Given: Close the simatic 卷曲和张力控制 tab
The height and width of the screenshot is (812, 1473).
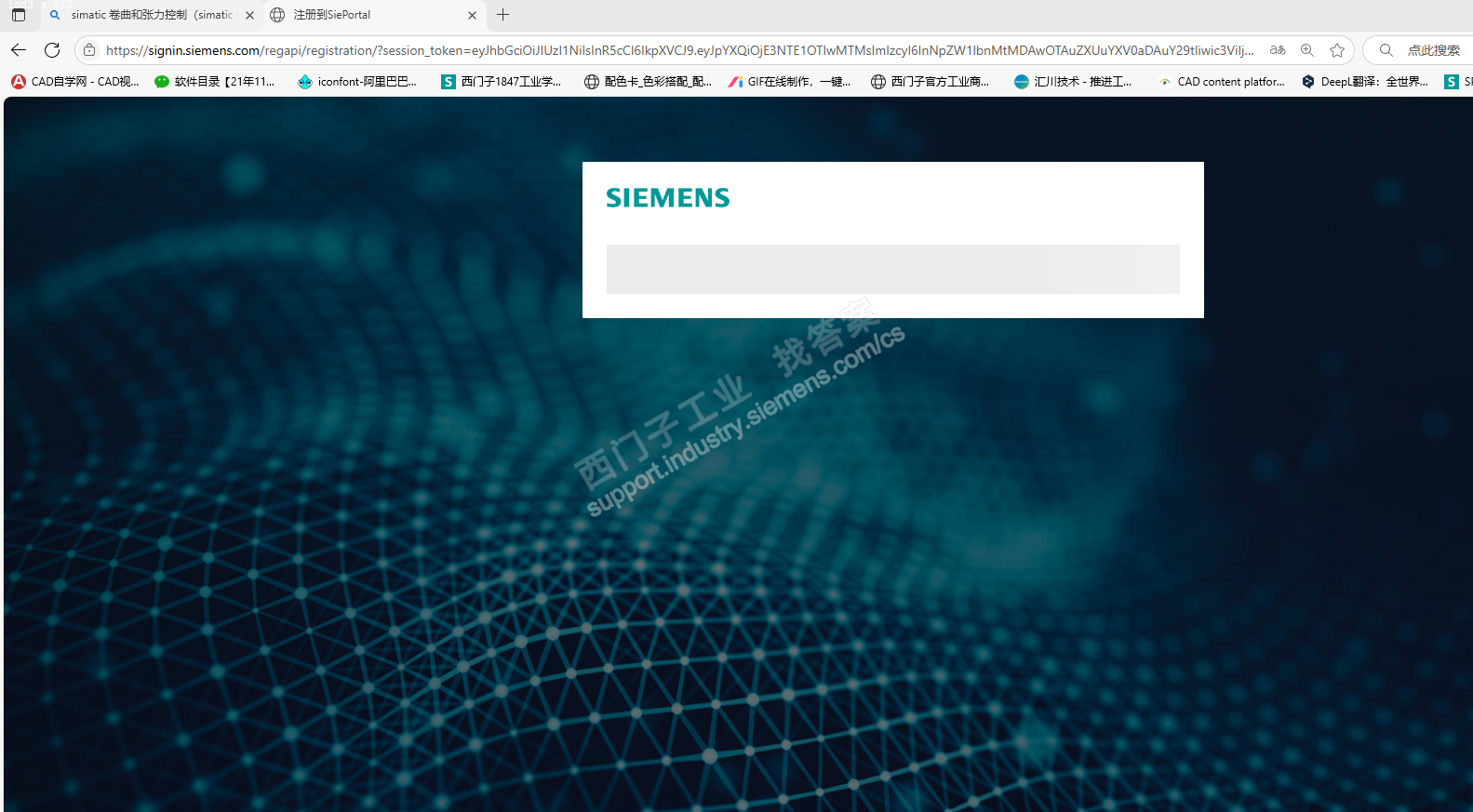Looking at the screenshot, I should tap(249, 15).
